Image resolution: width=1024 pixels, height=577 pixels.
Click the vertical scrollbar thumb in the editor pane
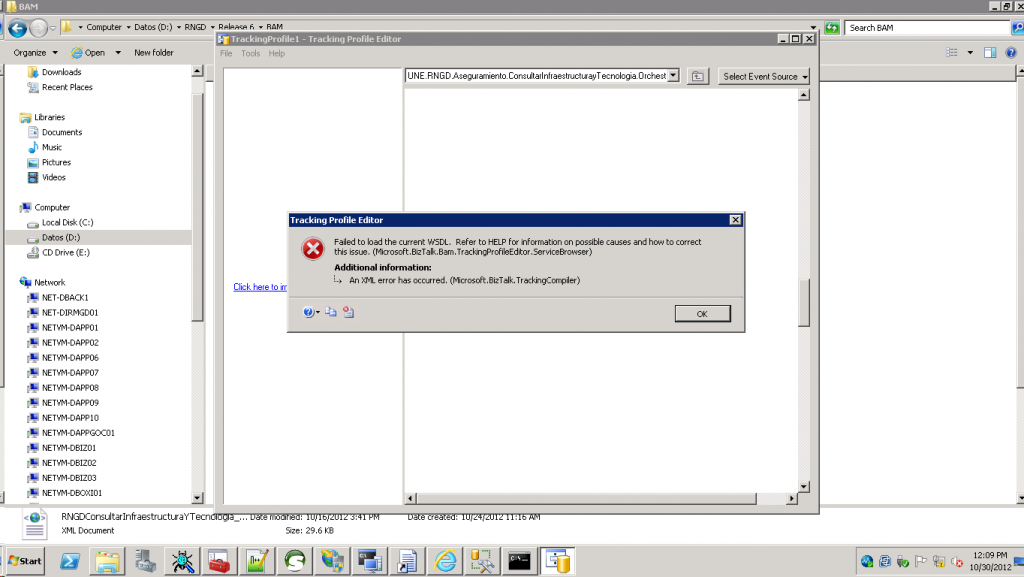803,303
